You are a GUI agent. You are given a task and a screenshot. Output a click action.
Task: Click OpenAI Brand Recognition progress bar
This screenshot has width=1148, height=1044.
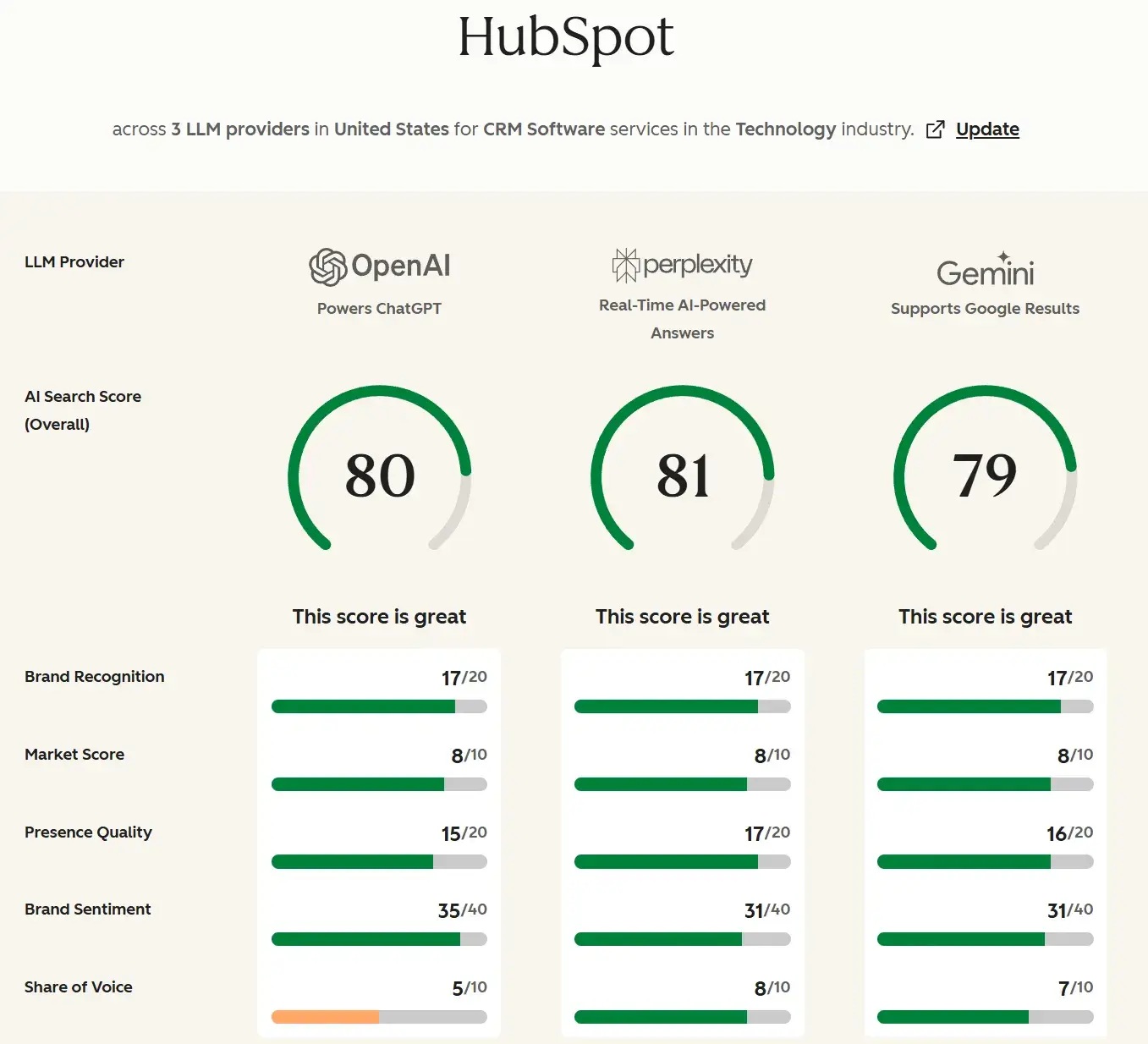379,706
